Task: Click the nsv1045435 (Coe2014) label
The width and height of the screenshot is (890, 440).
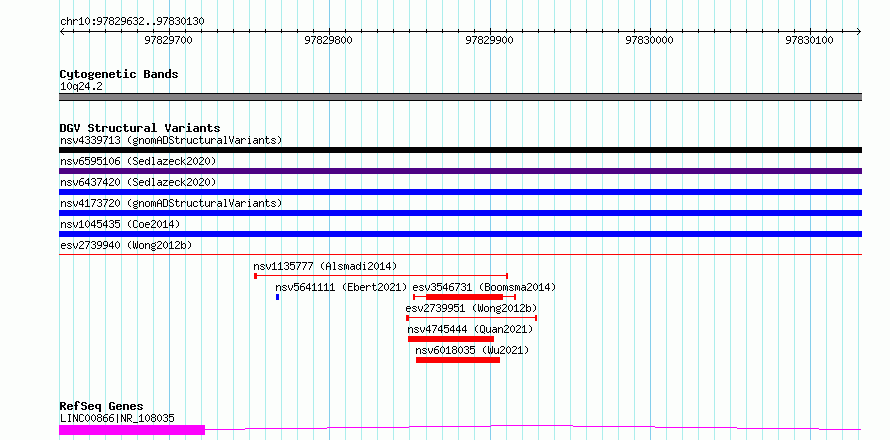Action: point(120,224)
